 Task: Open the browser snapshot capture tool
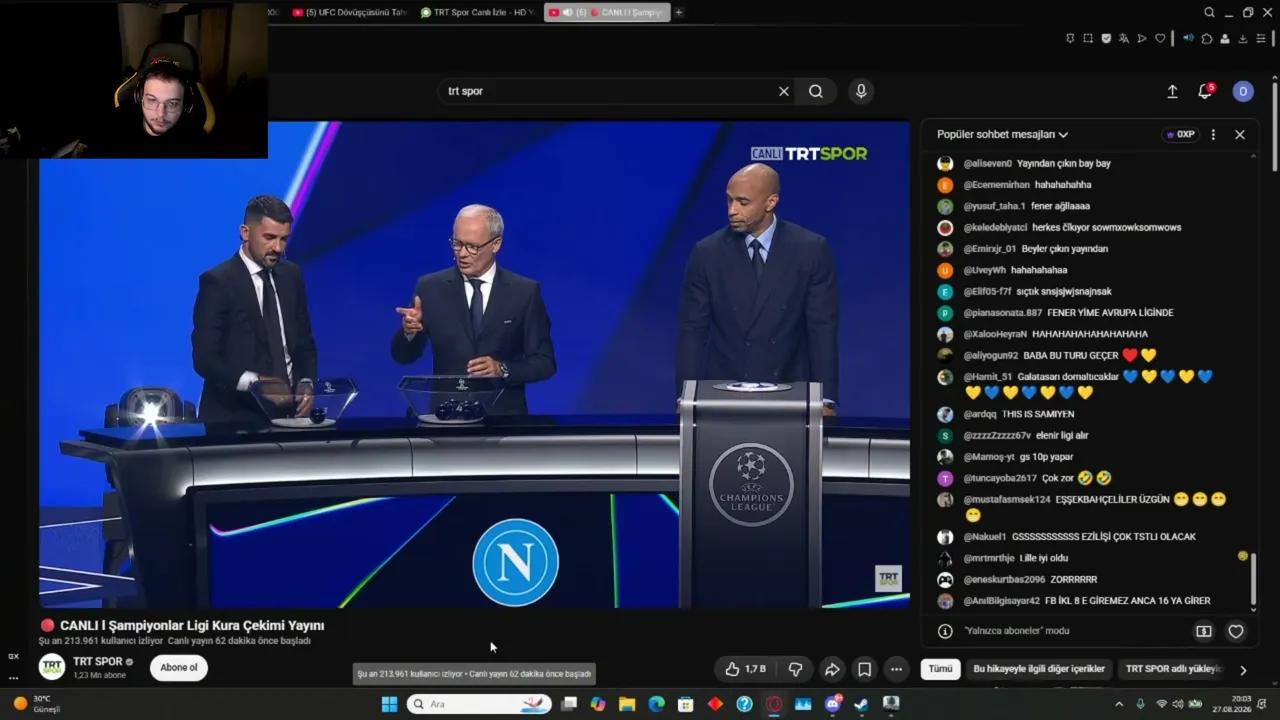(x=1088, y=38)
